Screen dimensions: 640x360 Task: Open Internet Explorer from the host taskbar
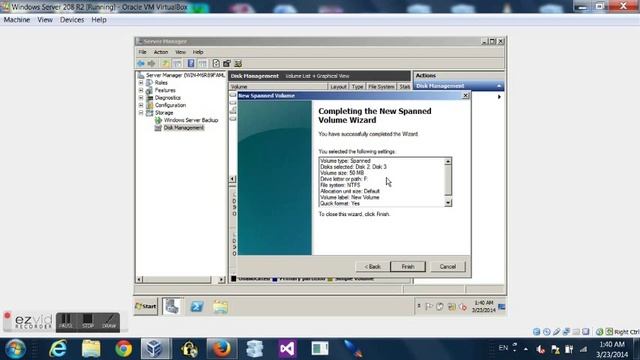click(58, 349)
